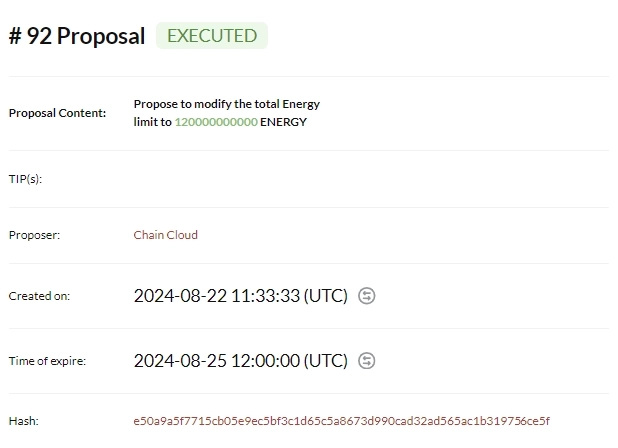Click the 2024-08-22 11:33:33 creation timestamp

click(x=215, y=296)
